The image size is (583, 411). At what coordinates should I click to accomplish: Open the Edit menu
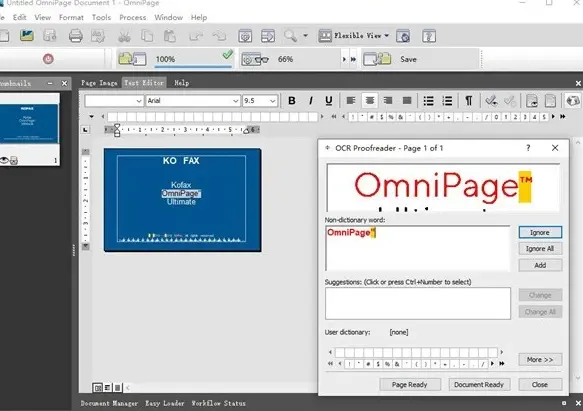tap(19, 17)
